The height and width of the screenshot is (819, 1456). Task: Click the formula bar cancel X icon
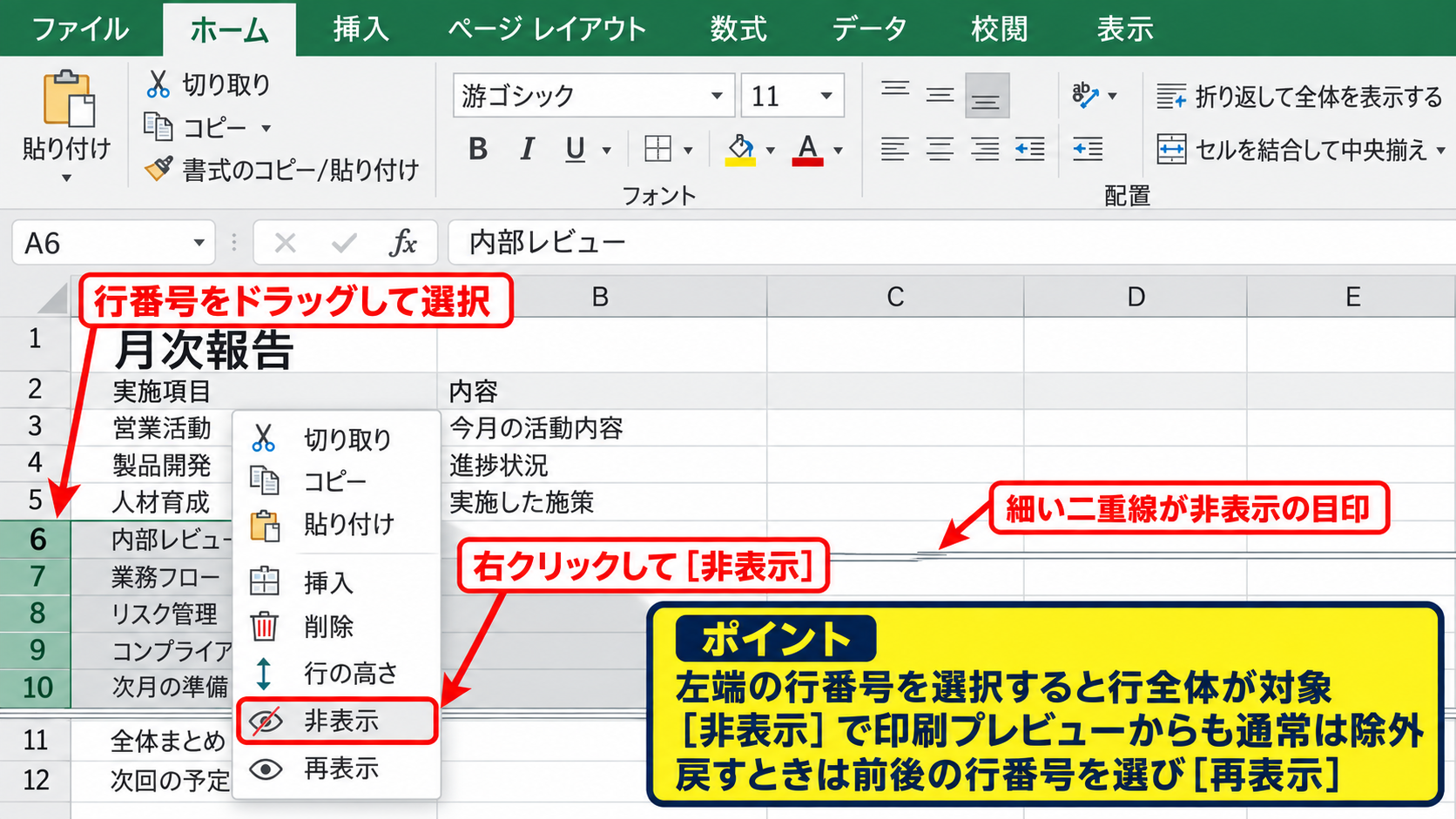pyautogui.click(x=285, y=243)
